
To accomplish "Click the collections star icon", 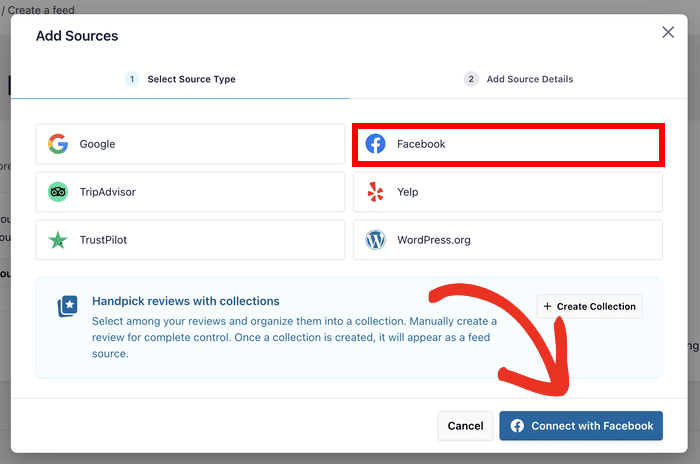I will click(x=67, y=306).
